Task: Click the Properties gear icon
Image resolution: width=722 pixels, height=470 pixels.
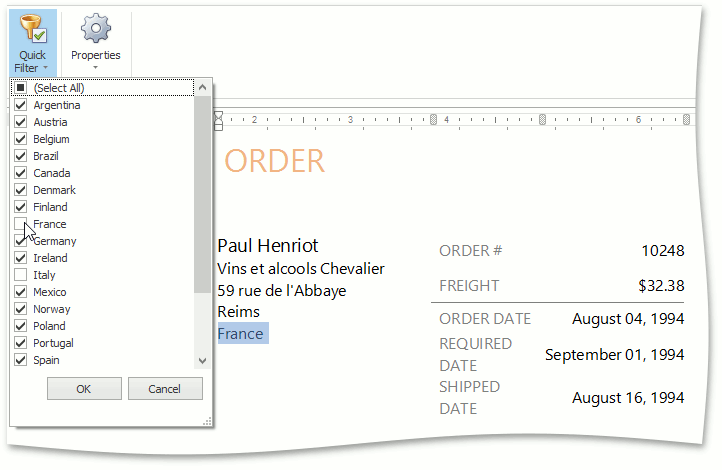Action: tap(95, 27)
